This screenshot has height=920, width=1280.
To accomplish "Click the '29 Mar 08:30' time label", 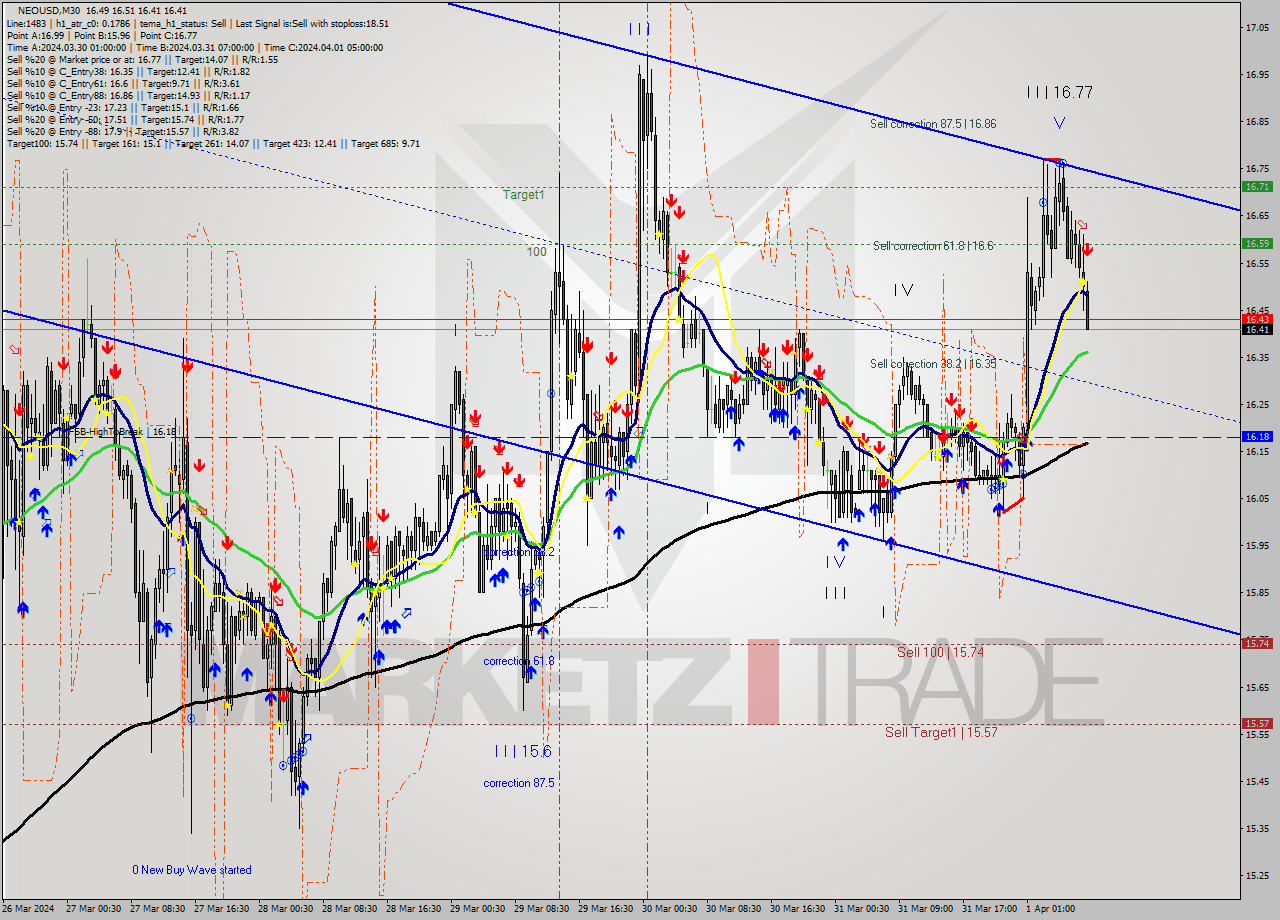I will [x=542, y=909].
